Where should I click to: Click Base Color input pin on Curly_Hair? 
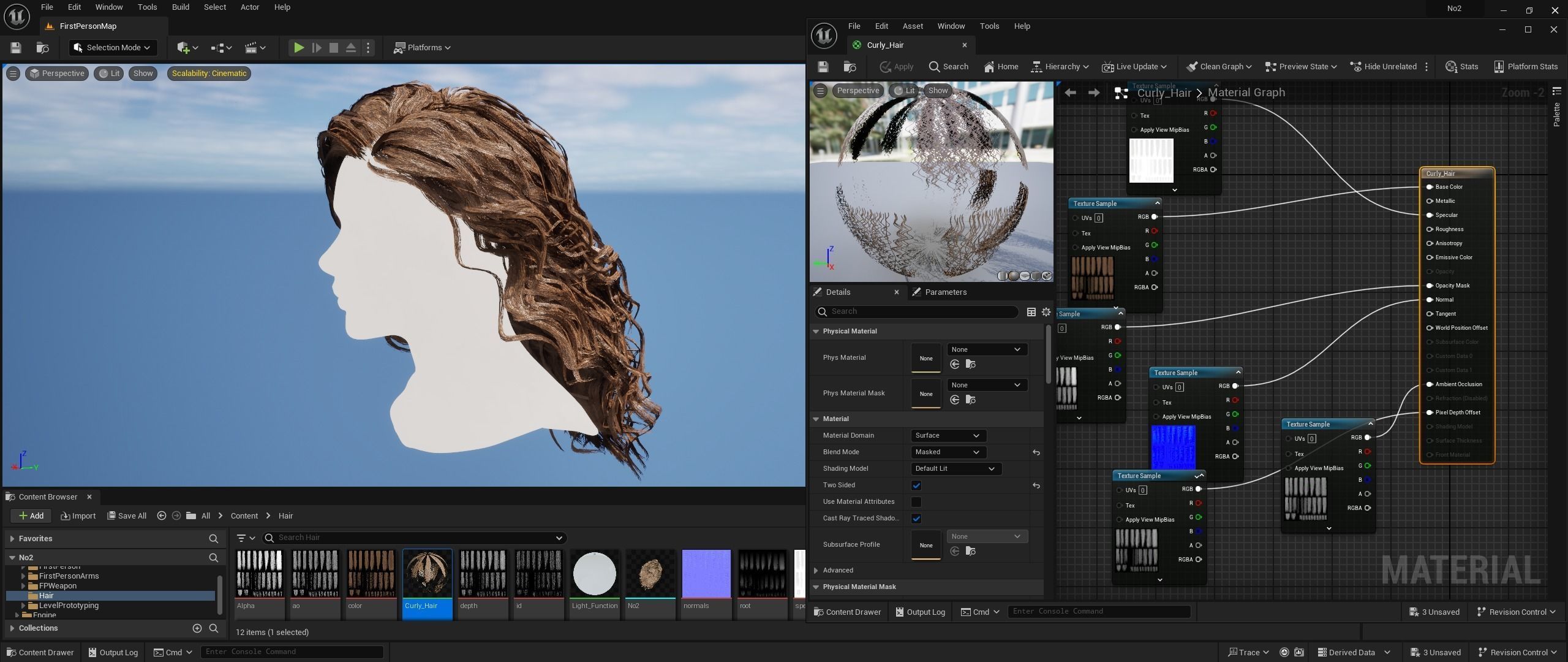(1430, 187)
